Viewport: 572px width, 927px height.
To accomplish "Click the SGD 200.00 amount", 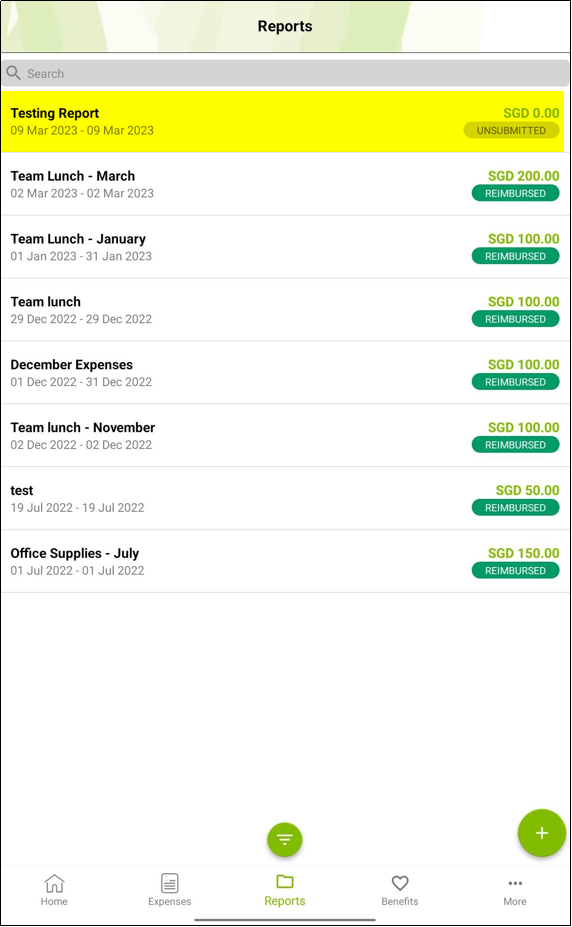I will click(524, 176).
